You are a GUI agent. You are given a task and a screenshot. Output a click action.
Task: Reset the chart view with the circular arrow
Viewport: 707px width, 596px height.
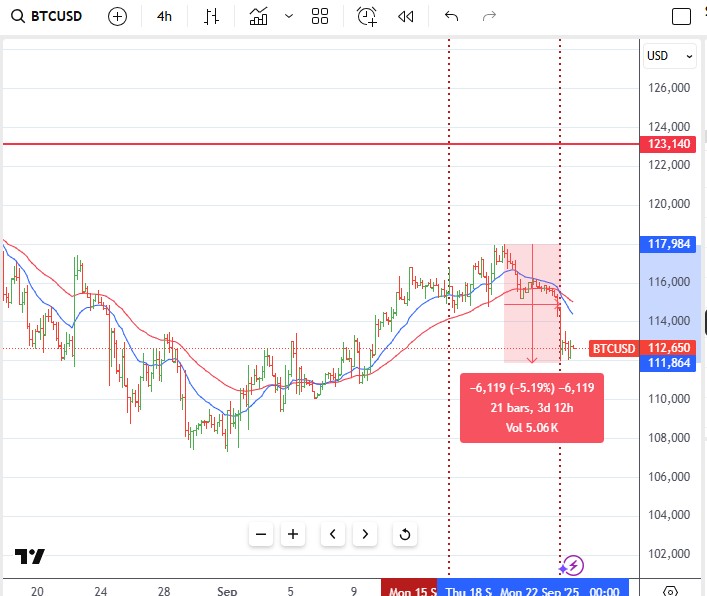(405, 534)
